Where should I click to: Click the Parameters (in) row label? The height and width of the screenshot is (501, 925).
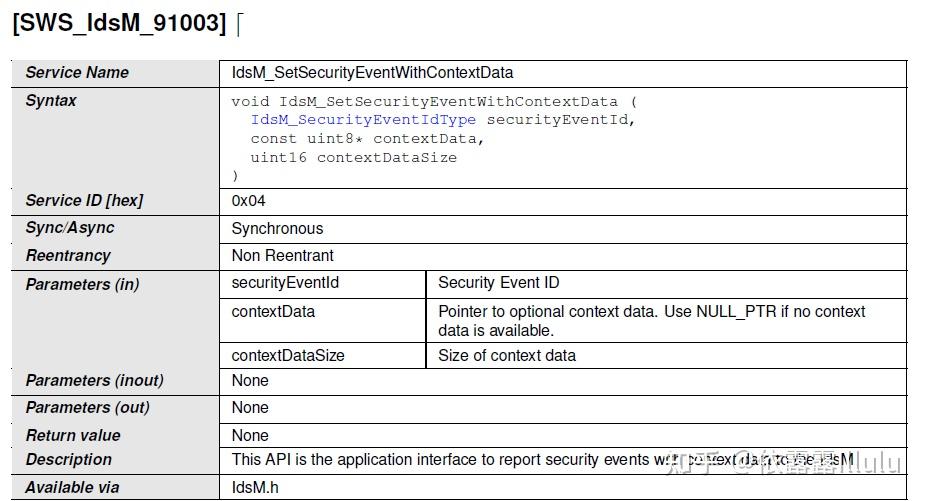click(83, 284)
